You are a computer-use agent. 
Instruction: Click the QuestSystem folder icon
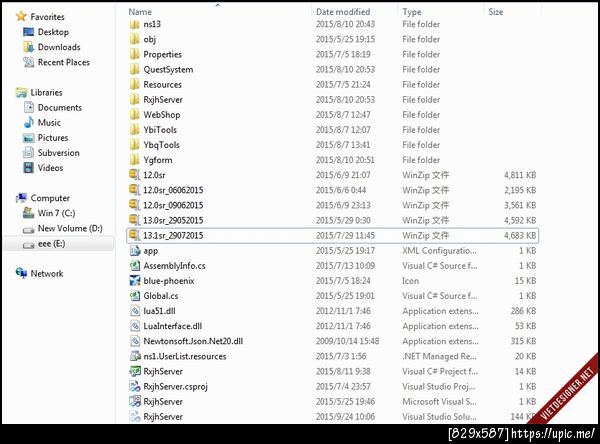[134, 69]
